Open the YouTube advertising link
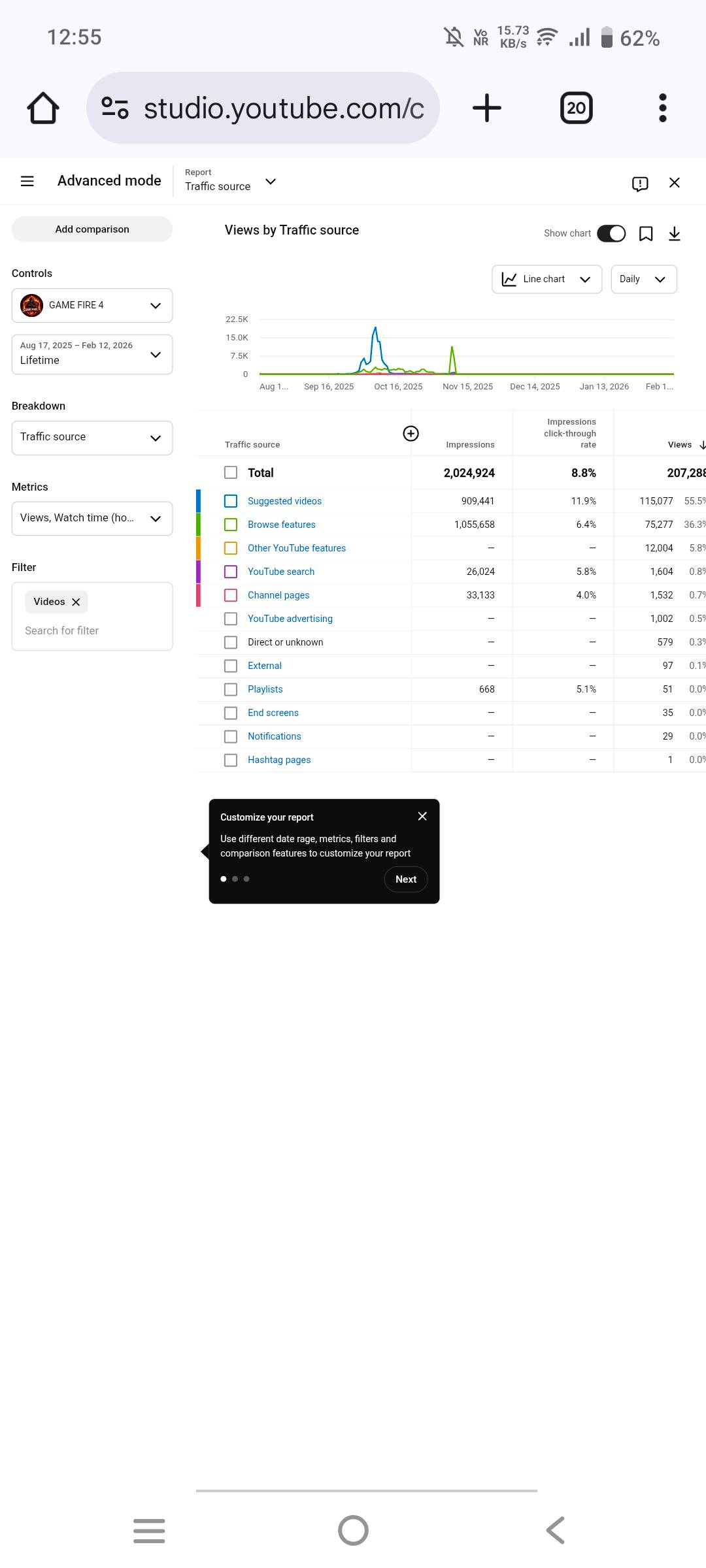This screenshot has width=706, height=1568. coord(290,619)
